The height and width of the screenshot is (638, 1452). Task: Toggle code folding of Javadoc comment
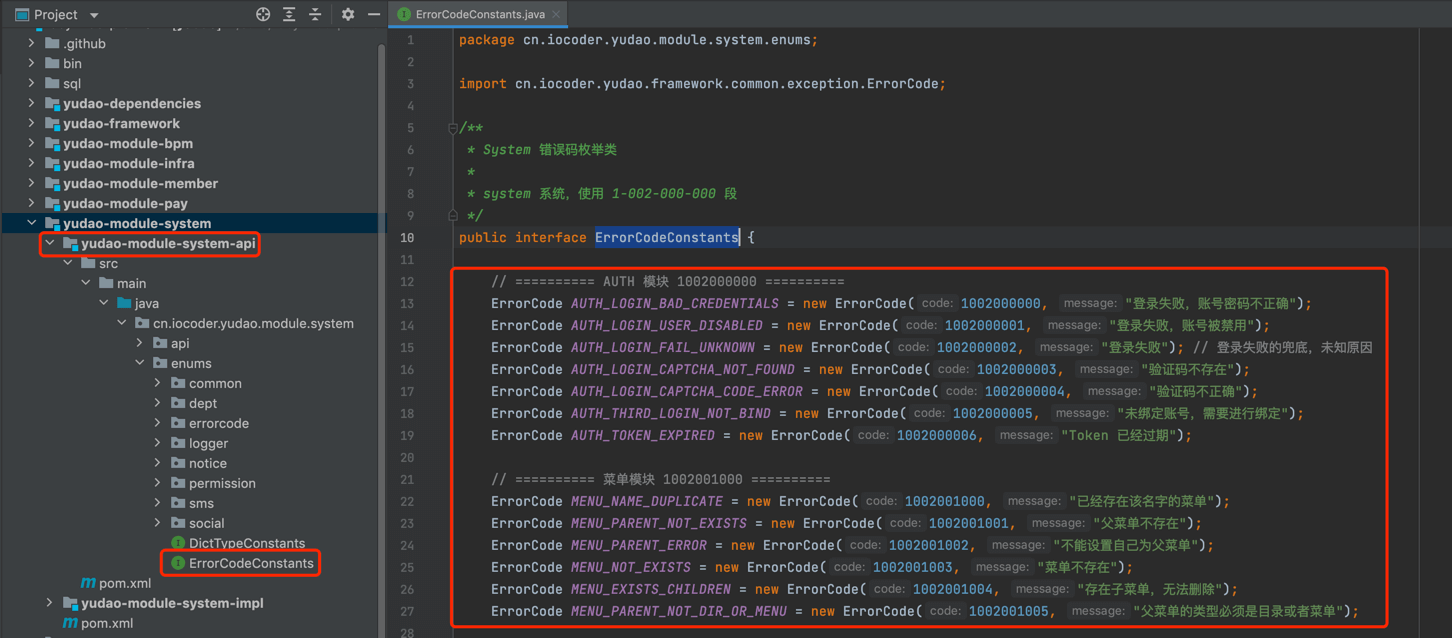(453, 128)
